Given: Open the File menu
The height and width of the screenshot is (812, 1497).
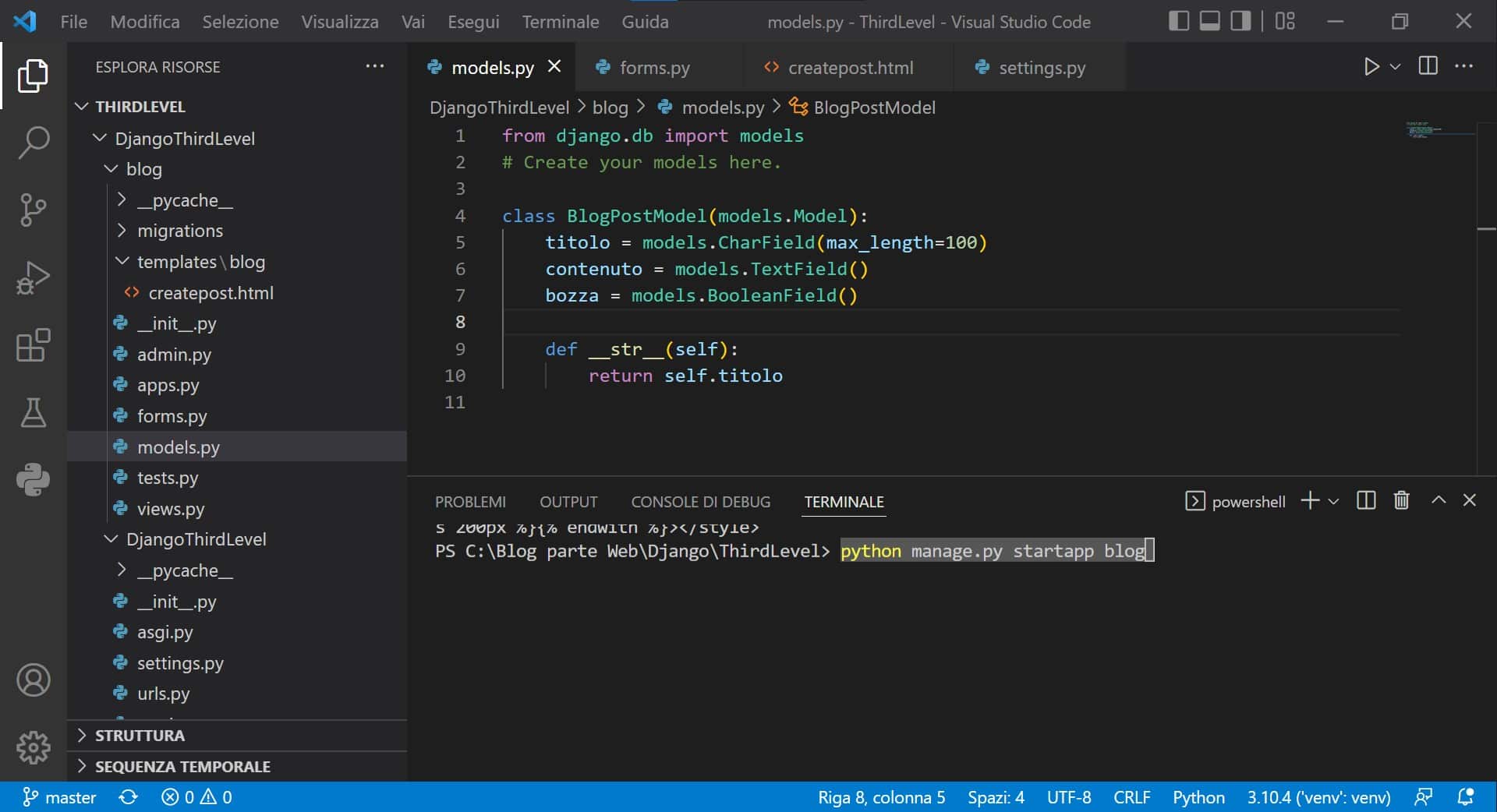Looking at the screenshot, I should click(x=74, y=22).
